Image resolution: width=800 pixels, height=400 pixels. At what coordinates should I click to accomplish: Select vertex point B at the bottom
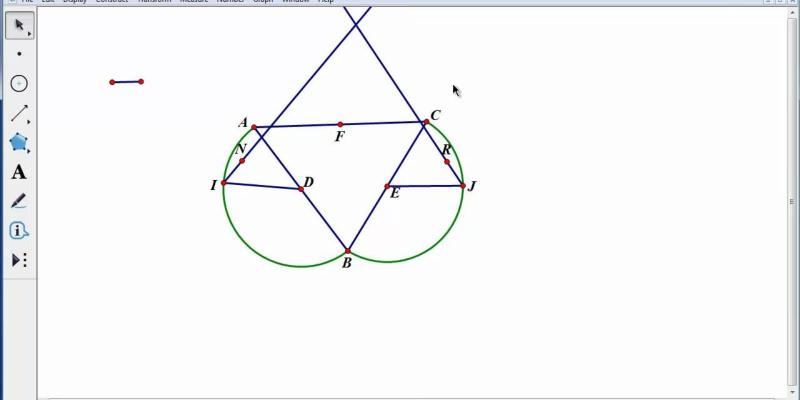pyautogui.click(x=348, y=251)
